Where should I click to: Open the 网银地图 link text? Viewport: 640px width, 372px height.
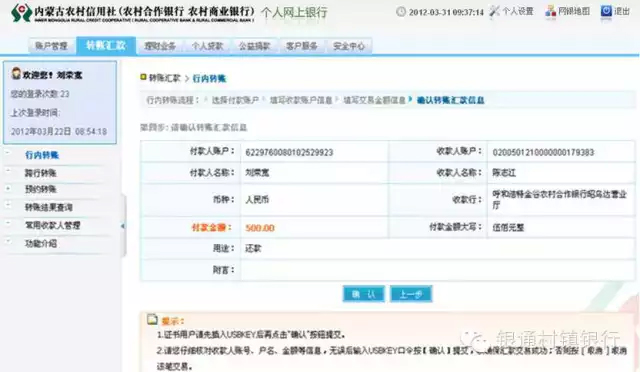tap(574, 11)
